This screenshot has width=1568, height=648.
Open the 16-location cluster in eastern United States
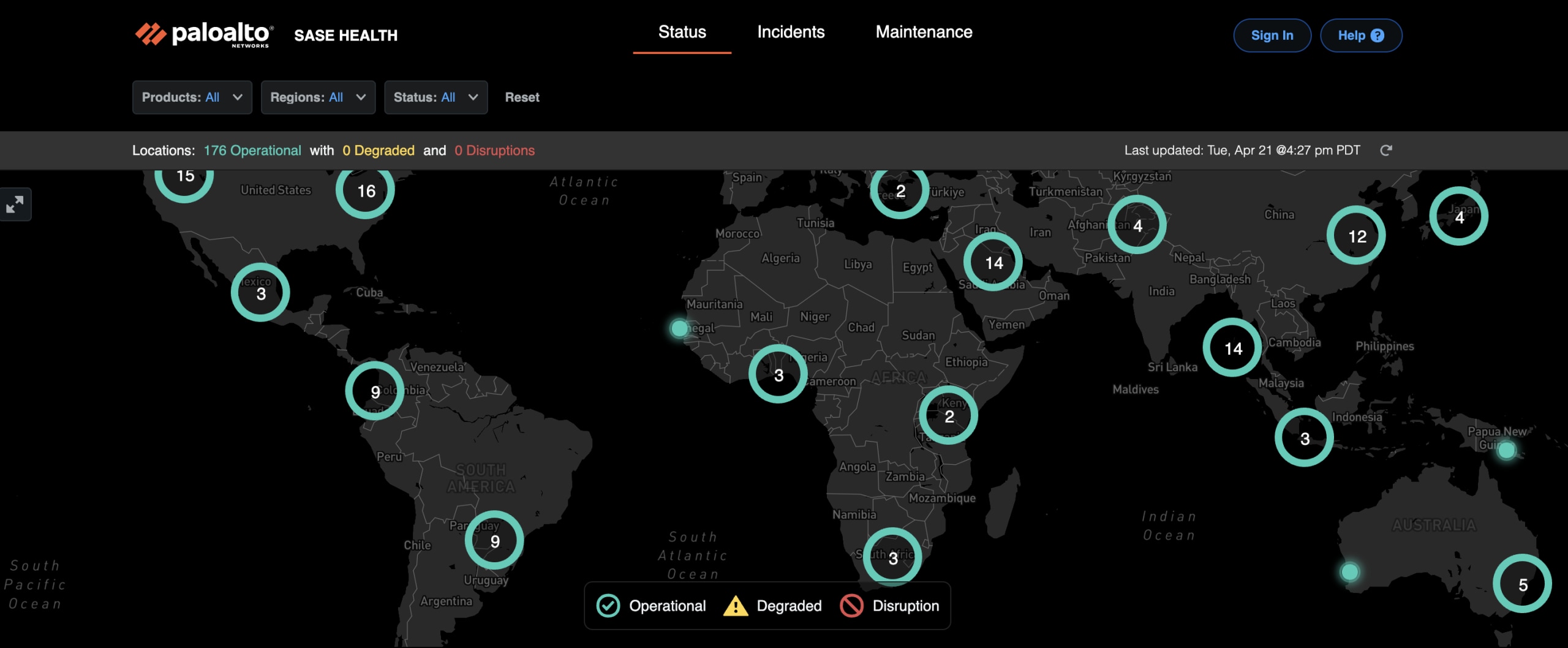(366, 191)
